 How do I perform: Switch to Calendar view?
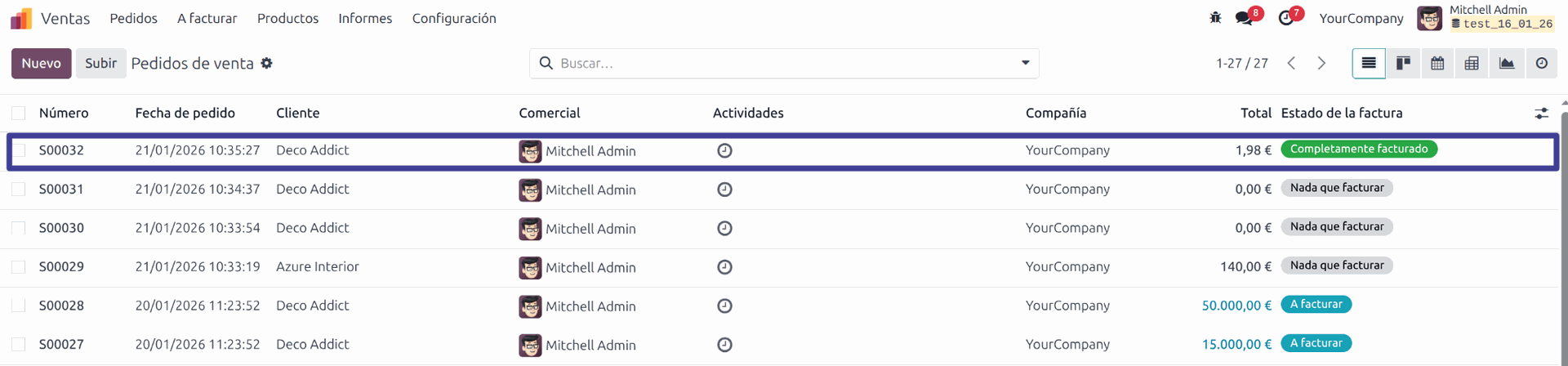click(1437, 64)
